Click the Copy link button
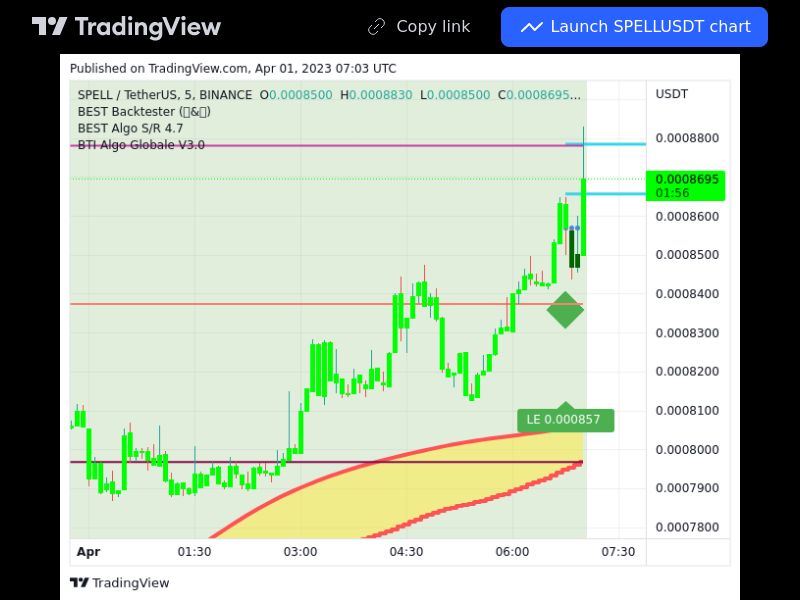 pyautogui.click(x=419, y=27)
